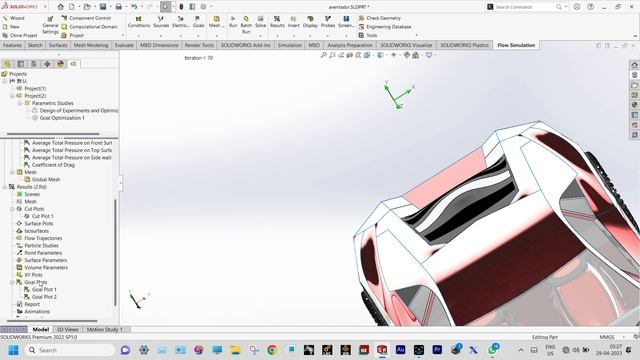This screenshot has height=360, width=640.
Task: Click the Save icon in the title bar
Action: pos(103,7)
